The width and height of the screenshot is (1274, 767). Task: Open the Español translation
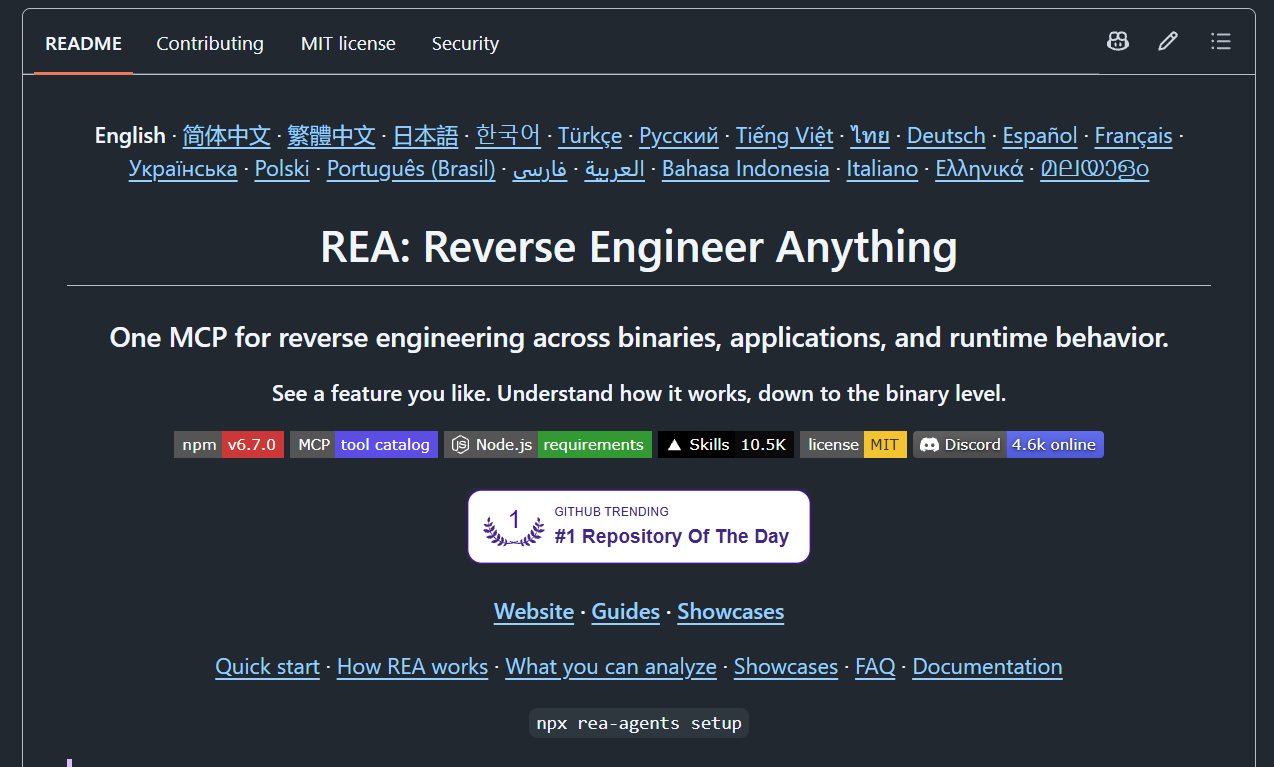[x=1040, y=136]
